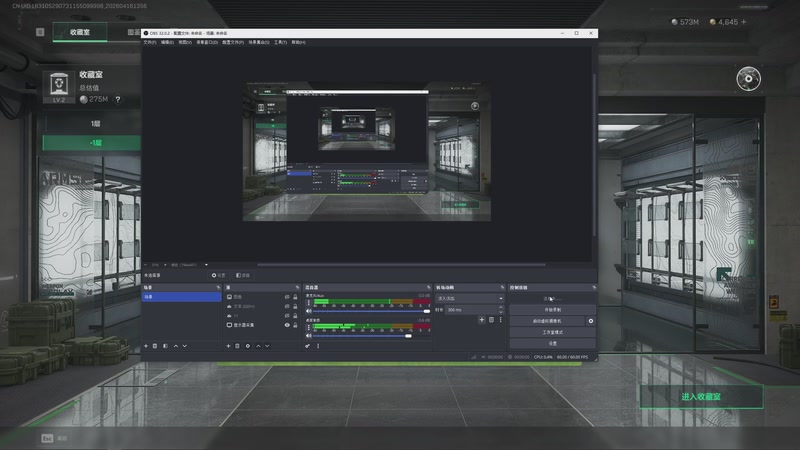
Task: Open the 编辑(E) menu in OBS
Action: coord(167,42)
